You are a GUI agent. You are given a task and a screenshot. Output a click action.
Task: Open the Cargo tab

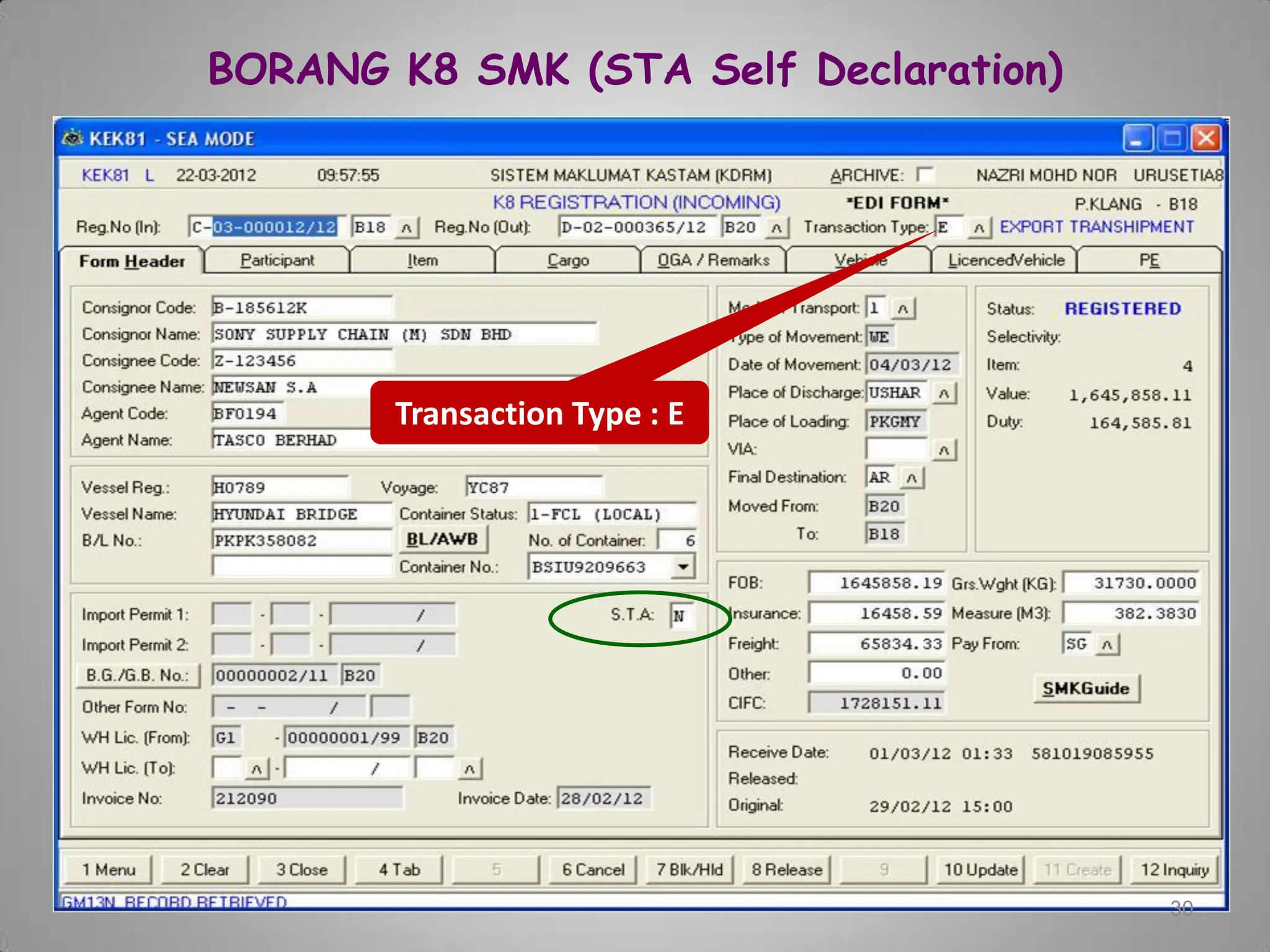click(568, 260)
